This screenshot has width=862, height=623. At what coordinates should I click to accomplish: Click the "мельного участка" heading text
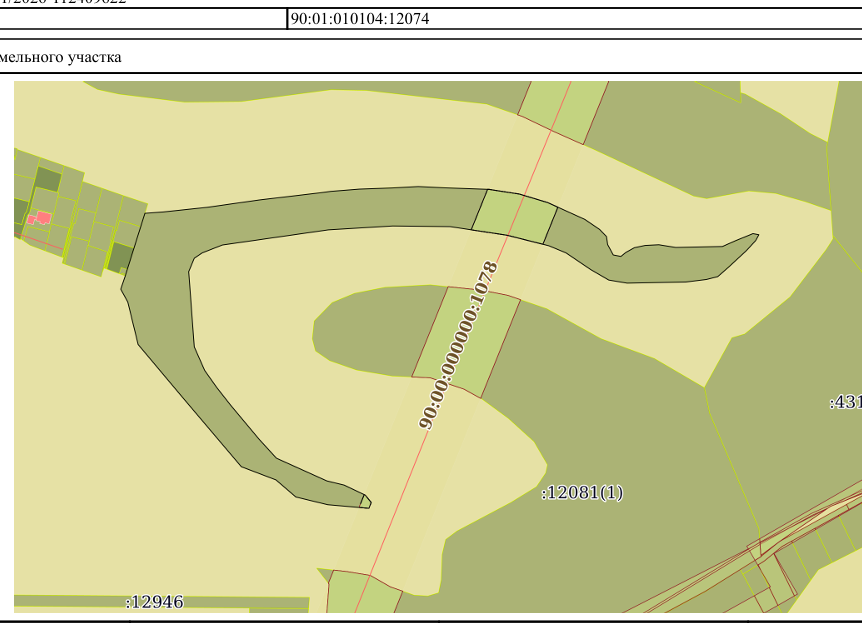pos(60,57)
